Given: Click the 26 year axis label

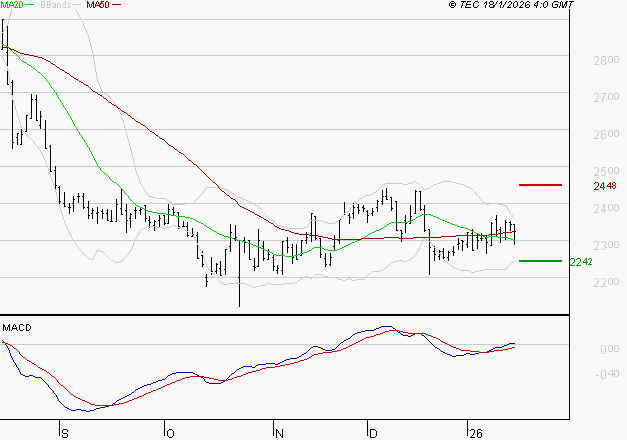Looking at the screenshot, I should click(476, 434).
